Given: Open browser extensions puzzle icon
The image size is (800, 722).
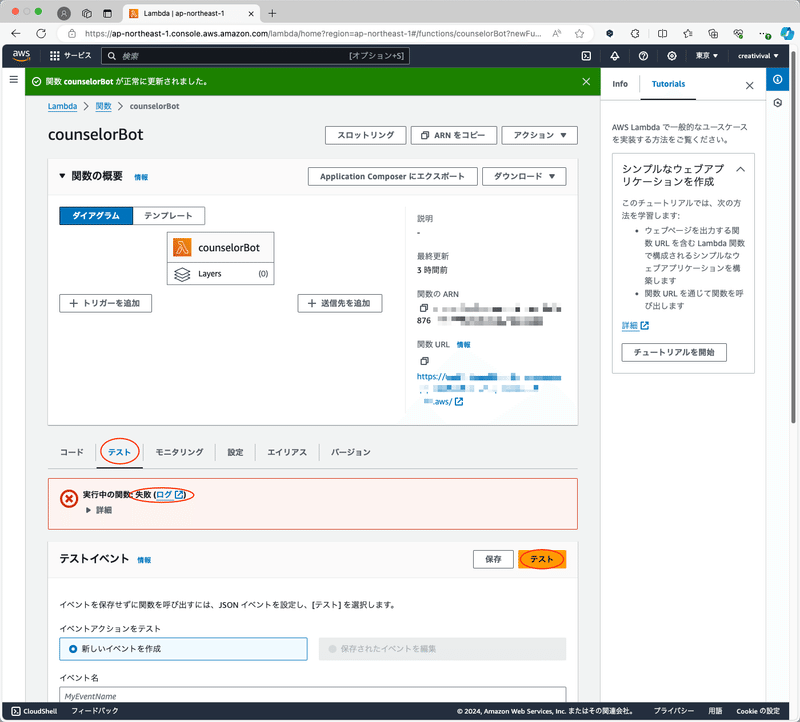Looking at the screenshot, I should [635, 34].
